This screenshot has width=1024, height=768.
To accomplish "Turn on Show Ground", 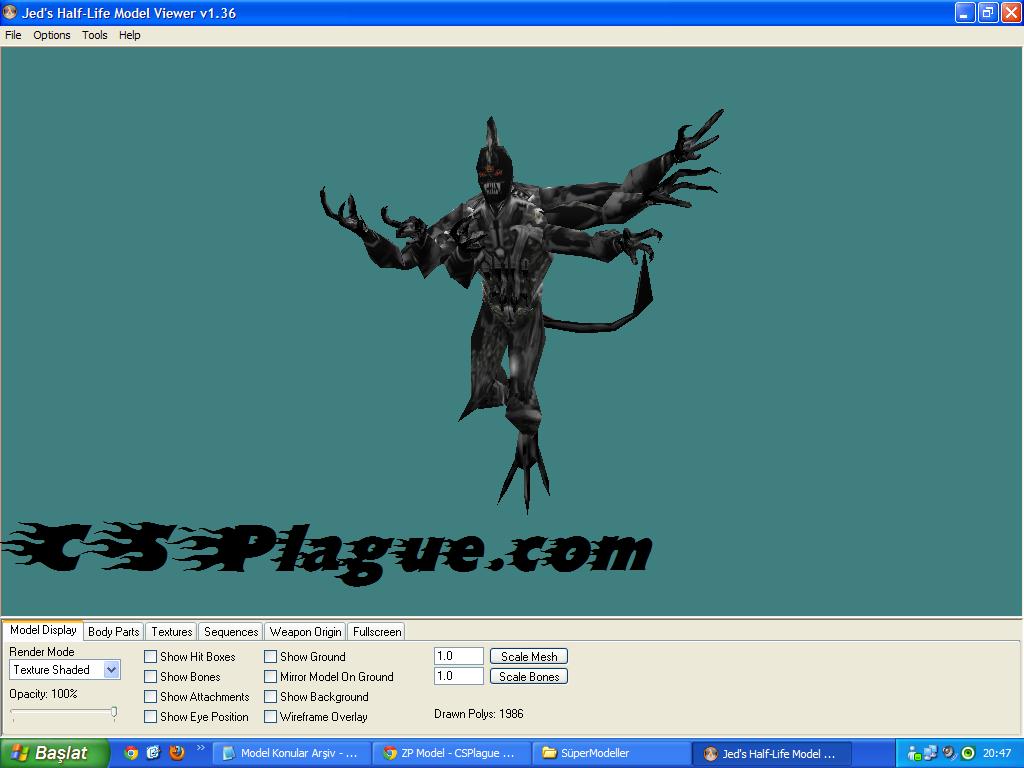I will pos(270,657).
